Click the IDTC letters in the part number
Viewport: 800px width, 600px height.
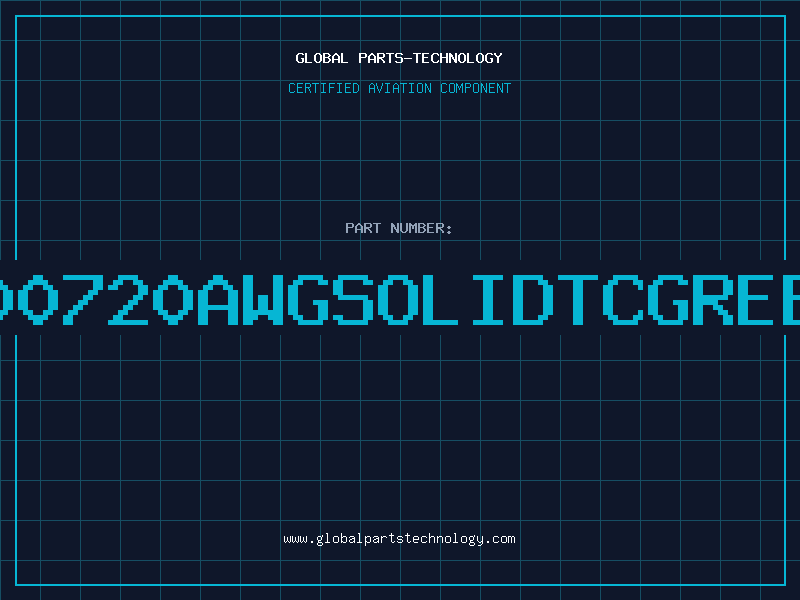pos(558,300)
